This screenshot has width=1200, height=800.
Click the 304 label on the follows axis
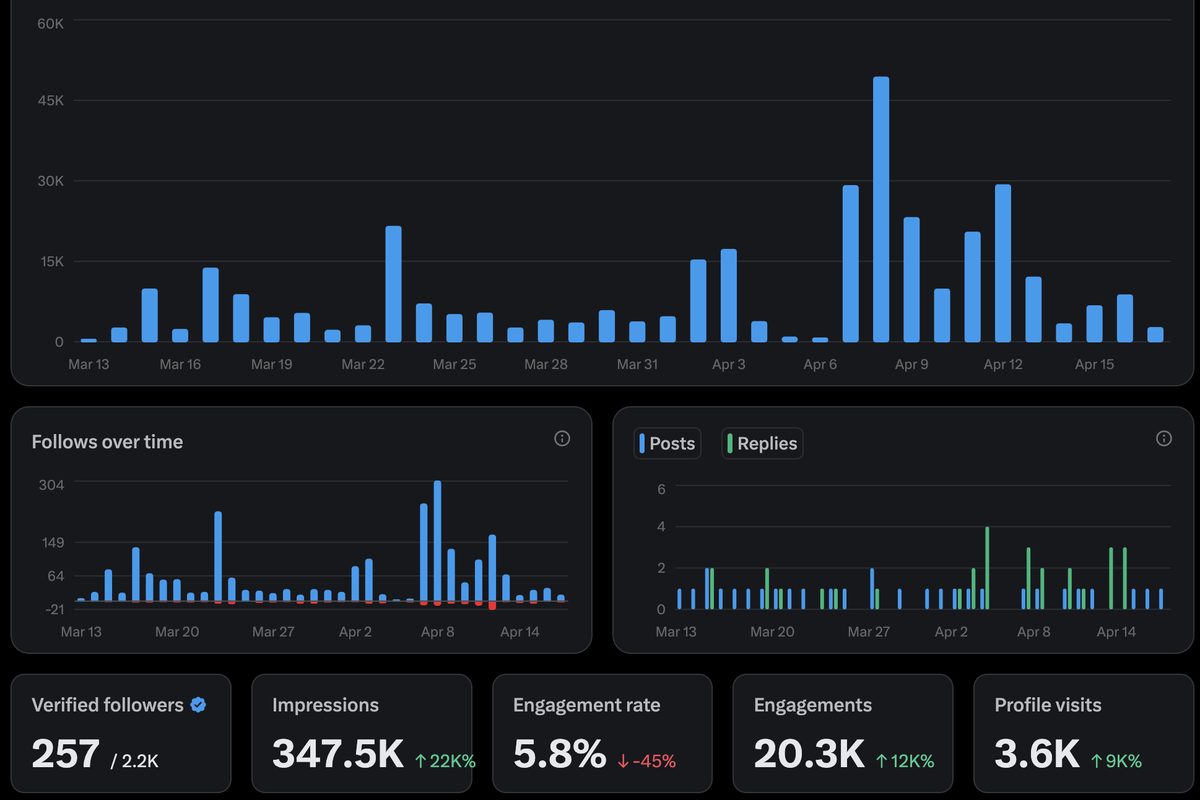[x=52, y=484]
